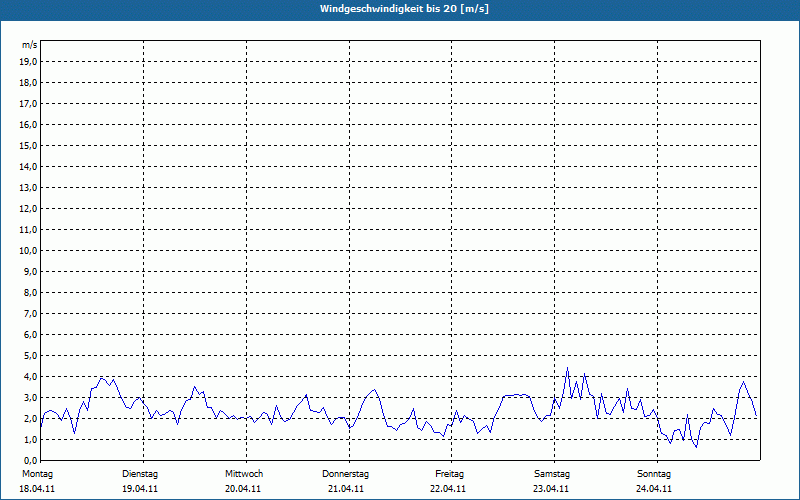Click the 'Donnerstag' day label
The image size is (800, 500).
(x=345, y=474)
